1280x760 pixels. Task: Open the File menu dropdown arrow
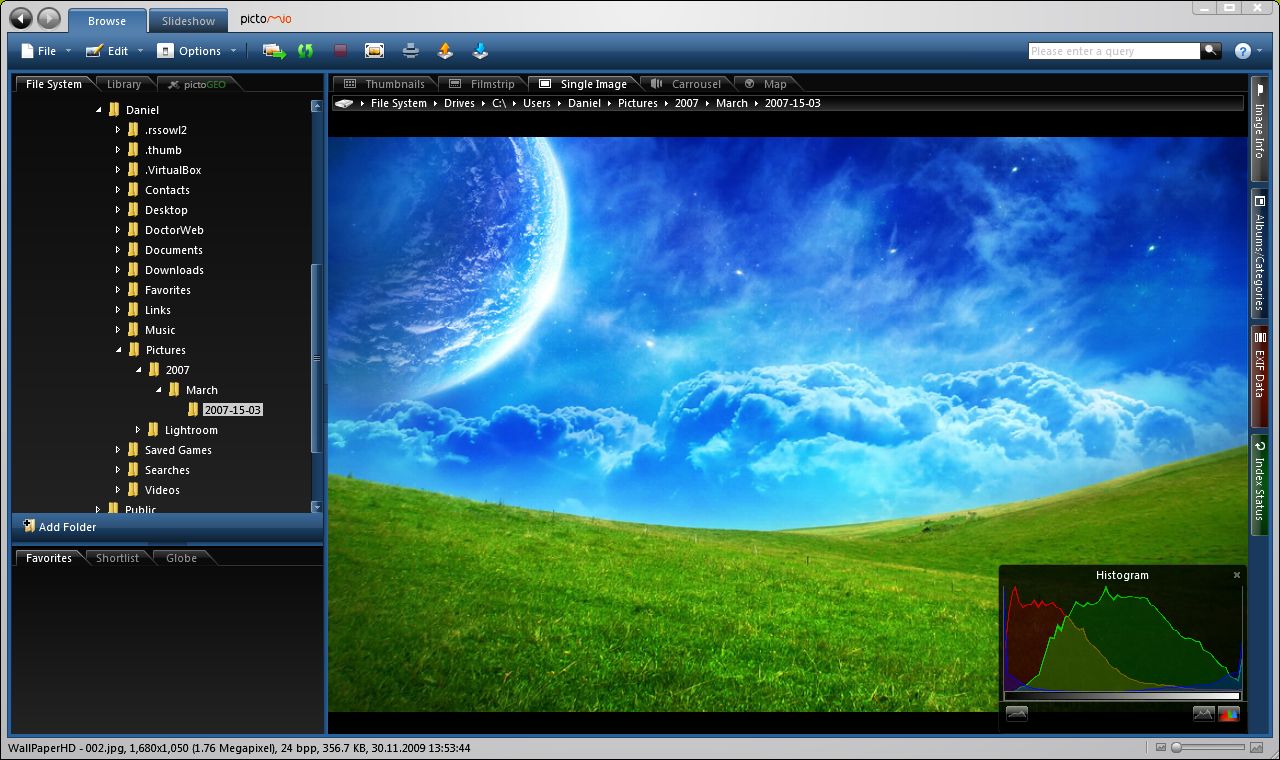[68, 51]
